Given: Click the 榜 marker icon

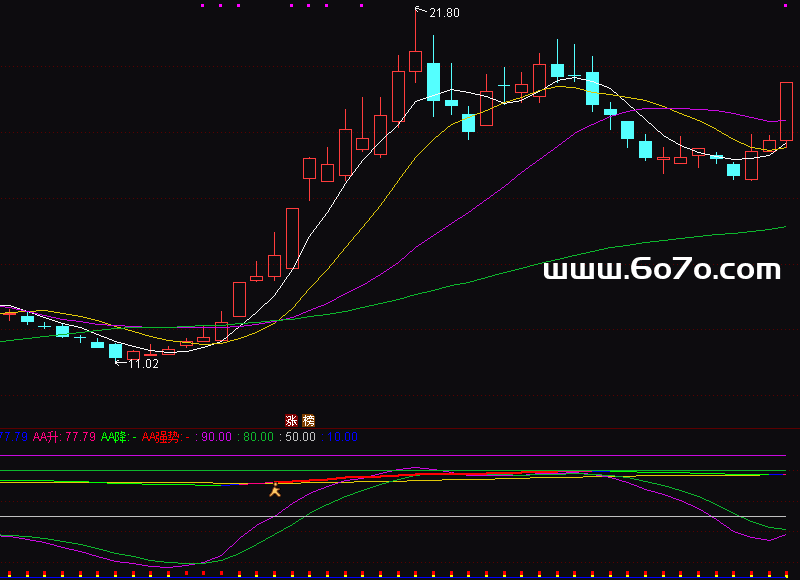Looking at the screenshot, I should pyautogui.click(x=309, y=421).
